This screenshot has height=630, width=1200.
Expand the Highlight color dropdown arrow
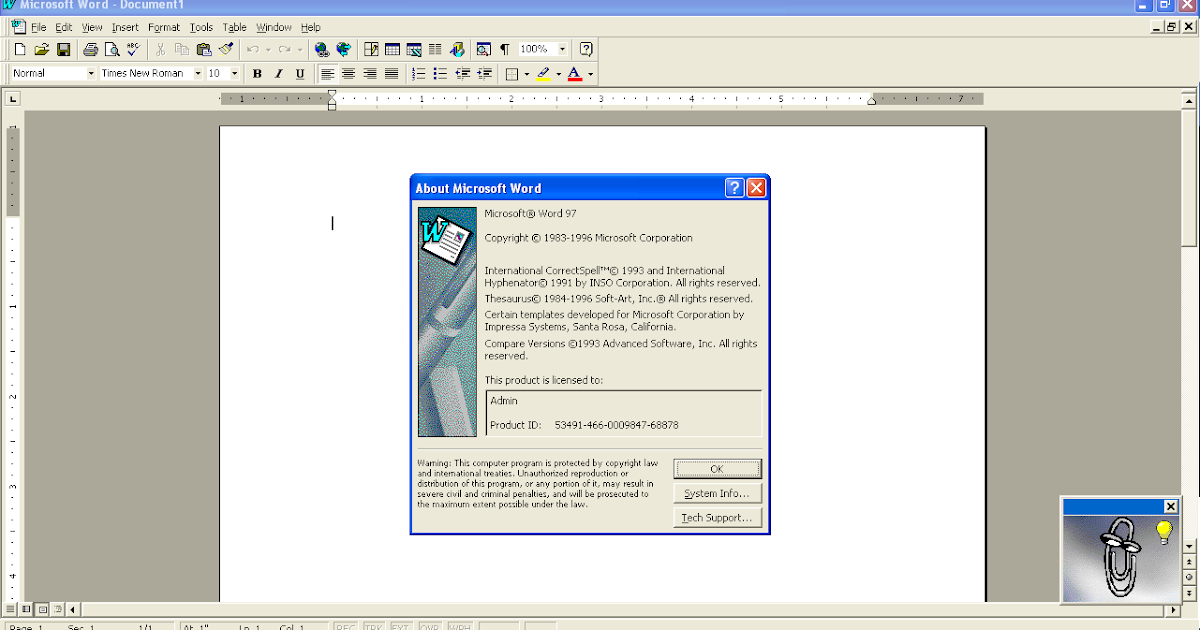tap(558, 74)
